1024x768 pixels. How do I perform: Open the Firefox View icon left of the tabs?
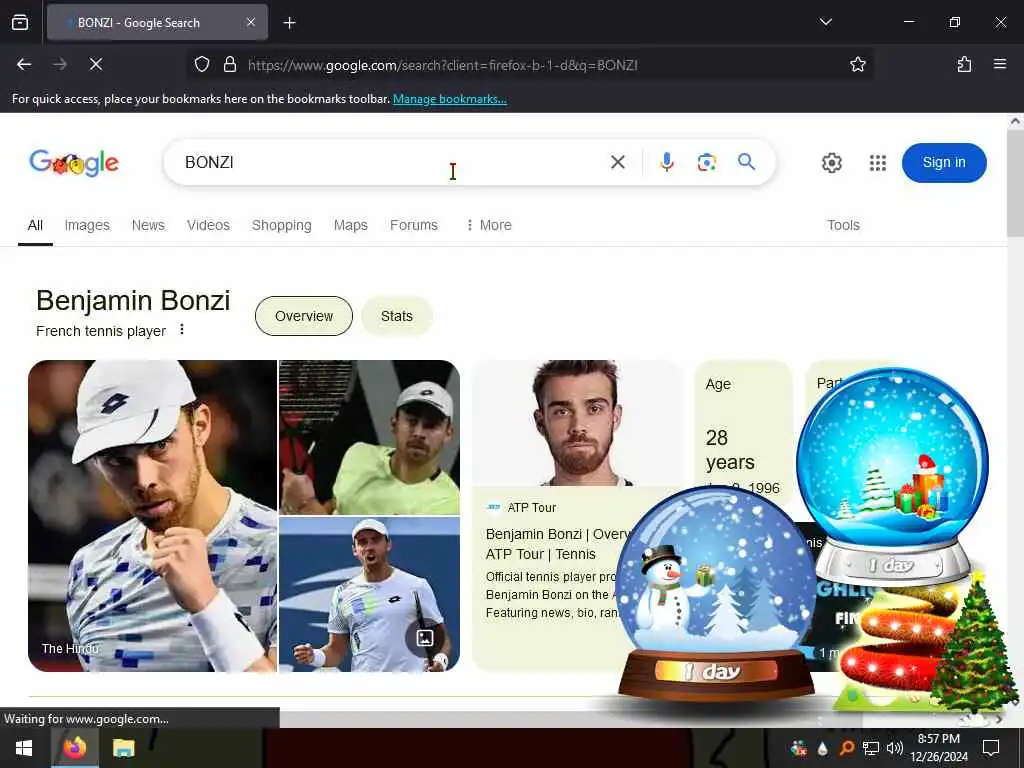20,23
